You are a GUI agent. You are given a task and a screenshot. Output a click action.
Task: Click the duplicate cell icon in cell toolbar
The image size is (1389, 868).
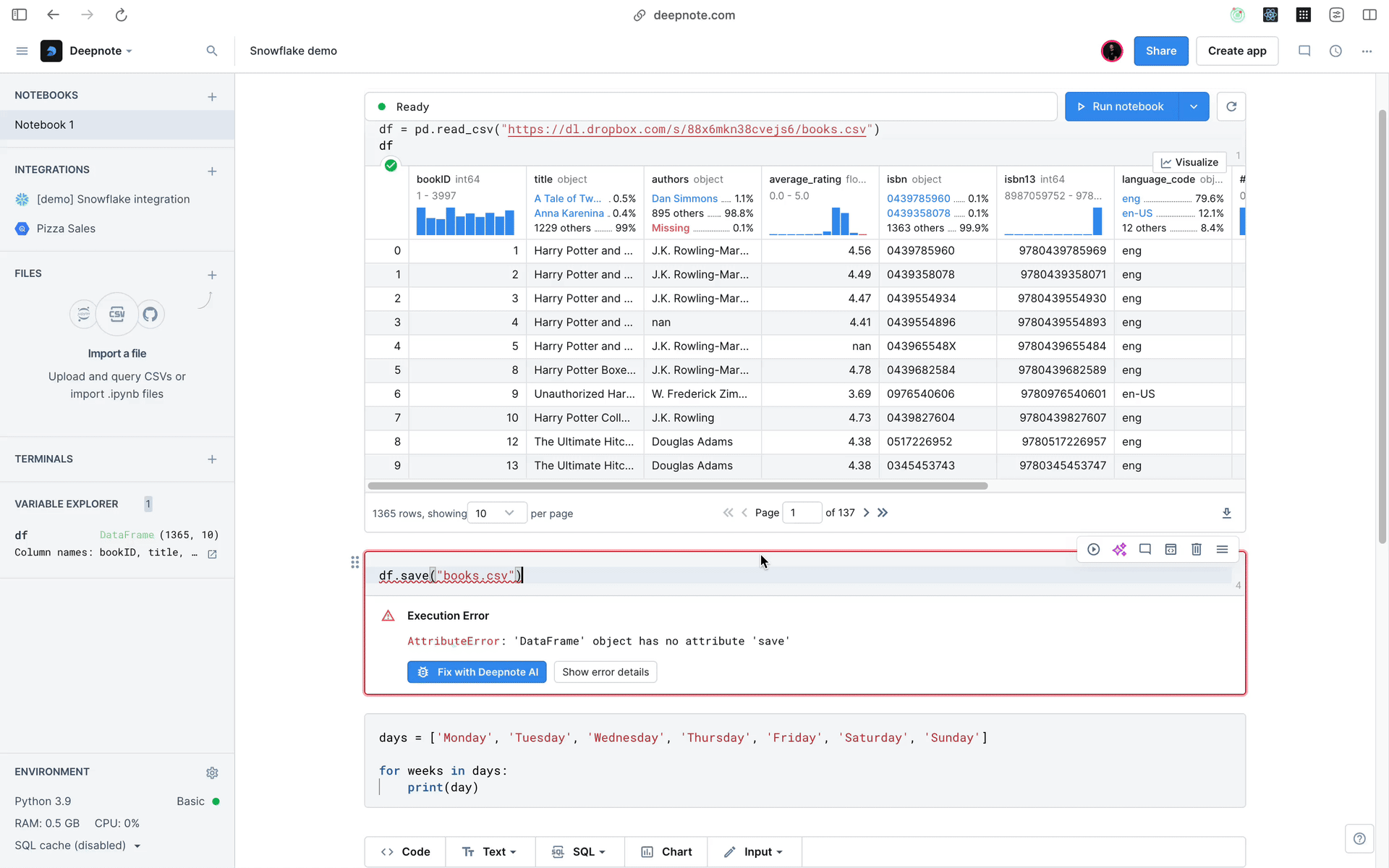(1171, 549)
